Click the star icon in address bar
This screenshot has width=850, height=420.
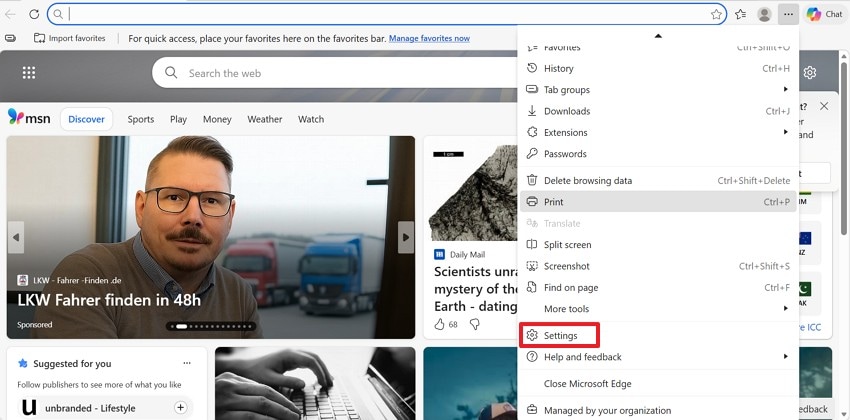point(716,15)
